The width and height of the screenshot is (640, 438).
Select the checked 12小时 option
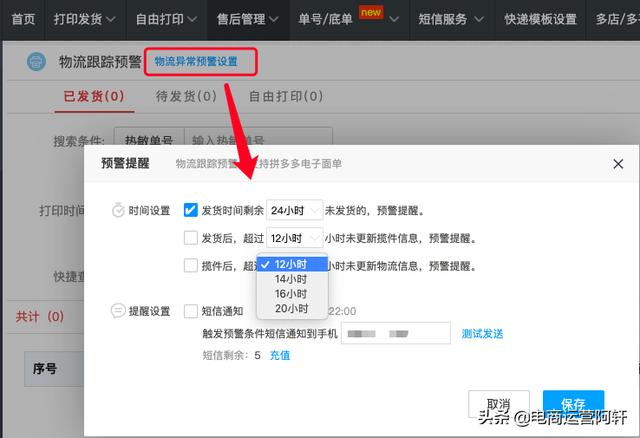[292, 264]
